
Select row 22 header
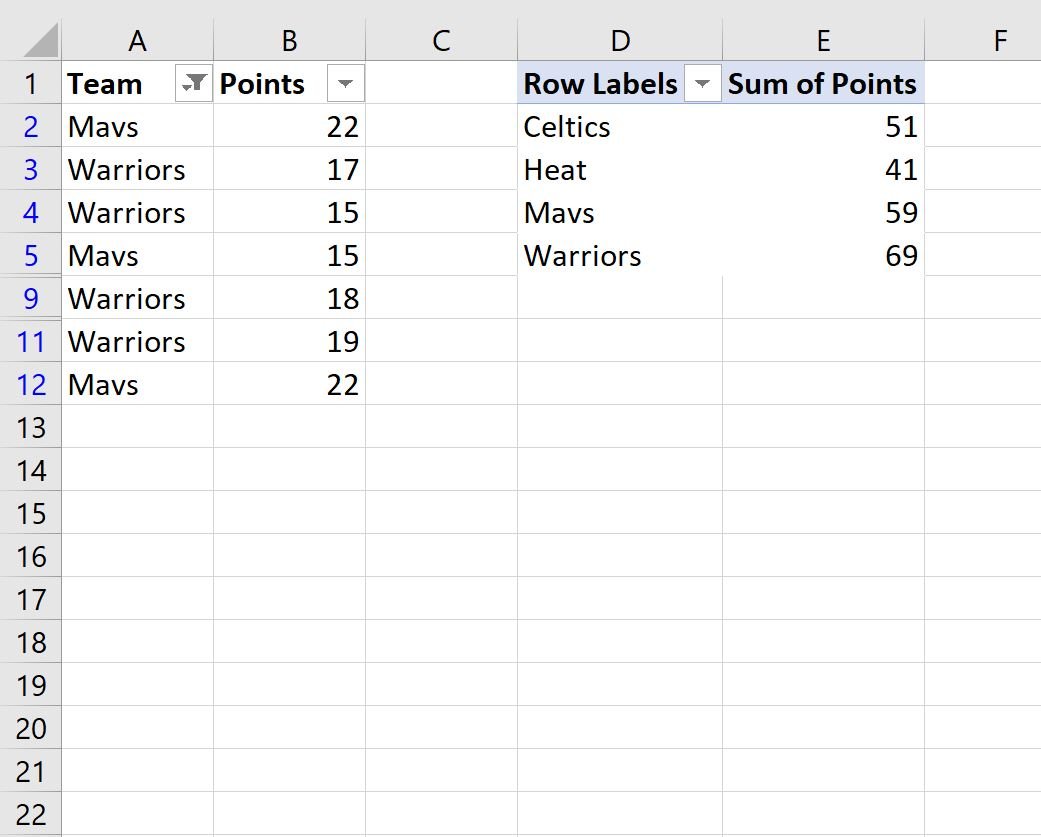[x=31, y=814]
